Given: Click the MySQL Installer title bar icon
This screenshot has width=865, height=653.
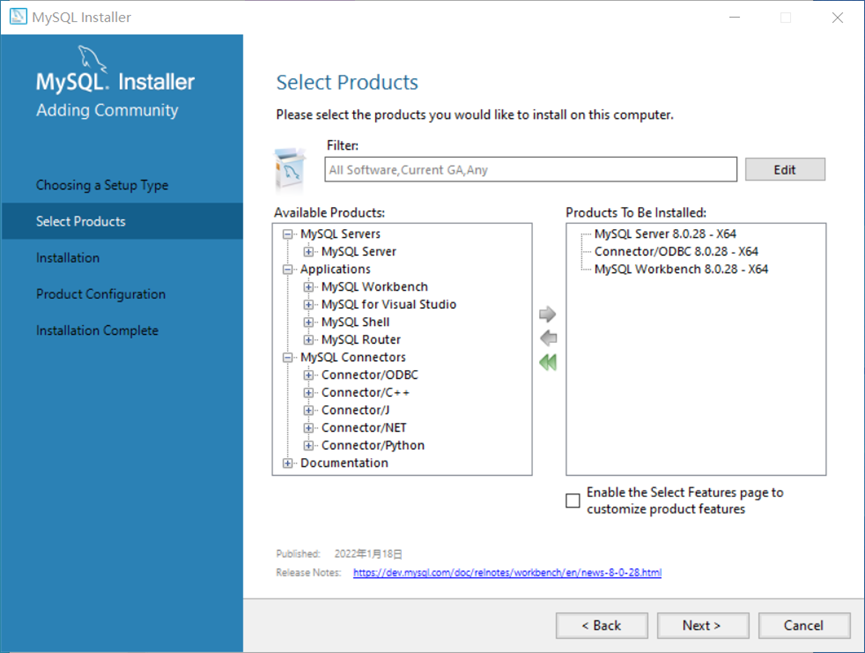Looking at the screenshot, I should 18,17.
